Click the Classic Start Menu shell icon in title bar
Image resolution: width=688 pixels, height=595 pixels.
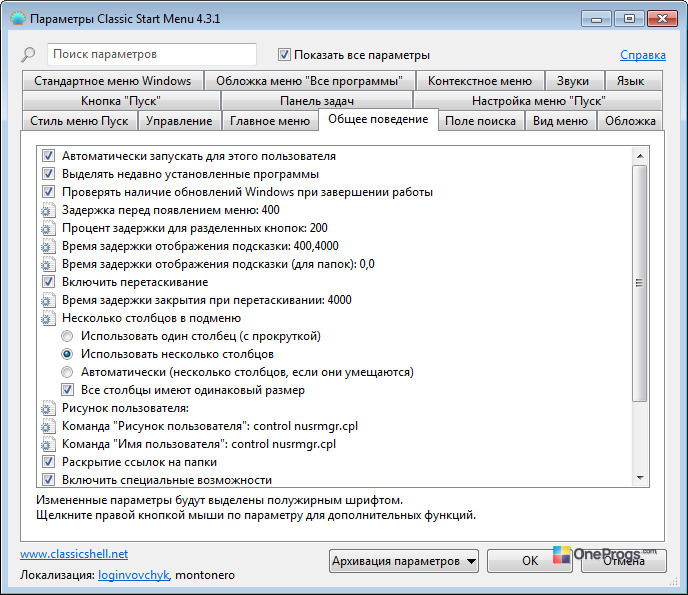click(18, 19)
